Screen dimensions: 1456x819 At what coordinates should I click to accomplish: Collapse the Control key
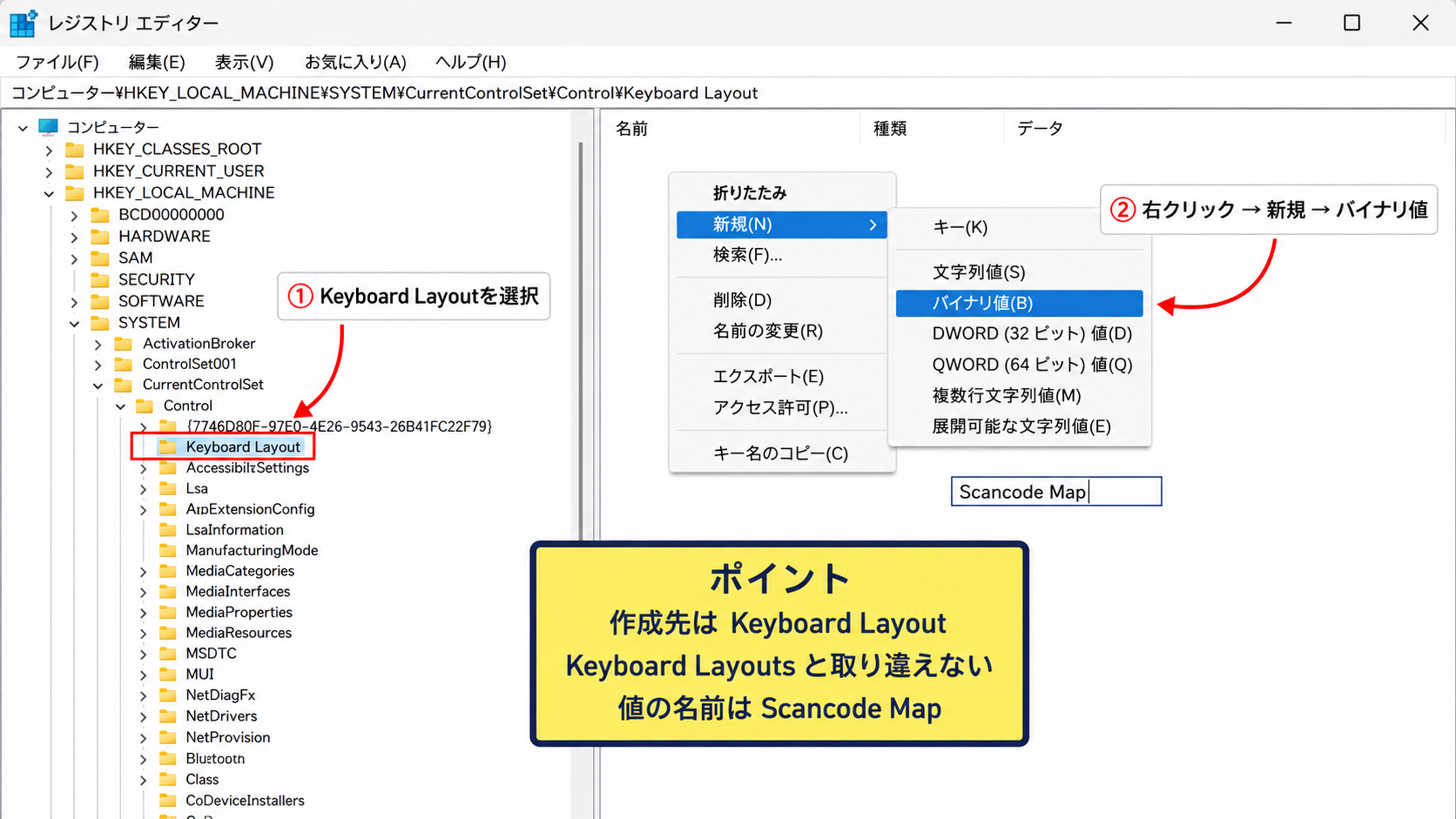click(x=121, y=406)
